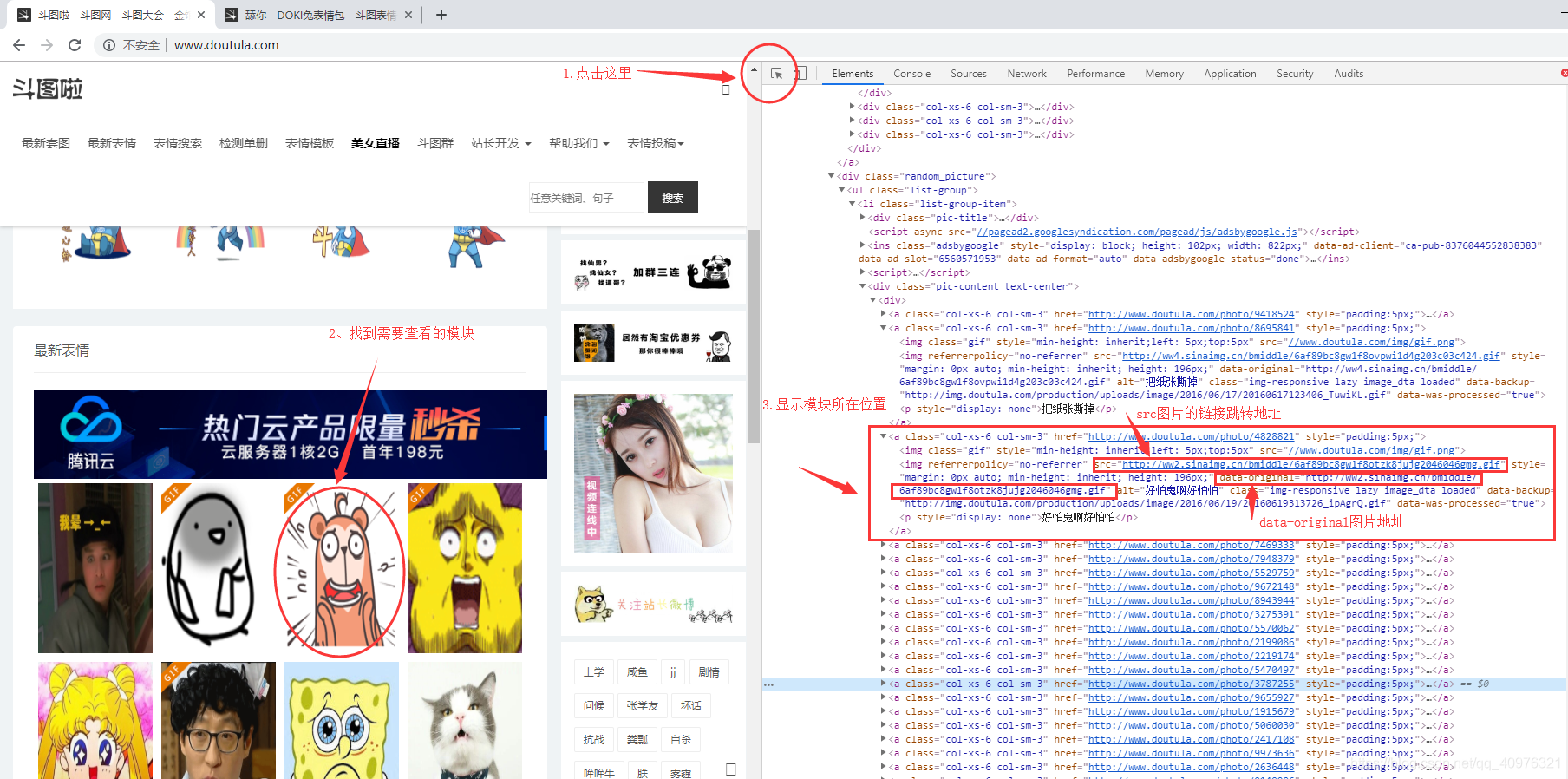Expand the div class pic-title node
This screenshot has height=779, width=1568.
coord(862,218)
